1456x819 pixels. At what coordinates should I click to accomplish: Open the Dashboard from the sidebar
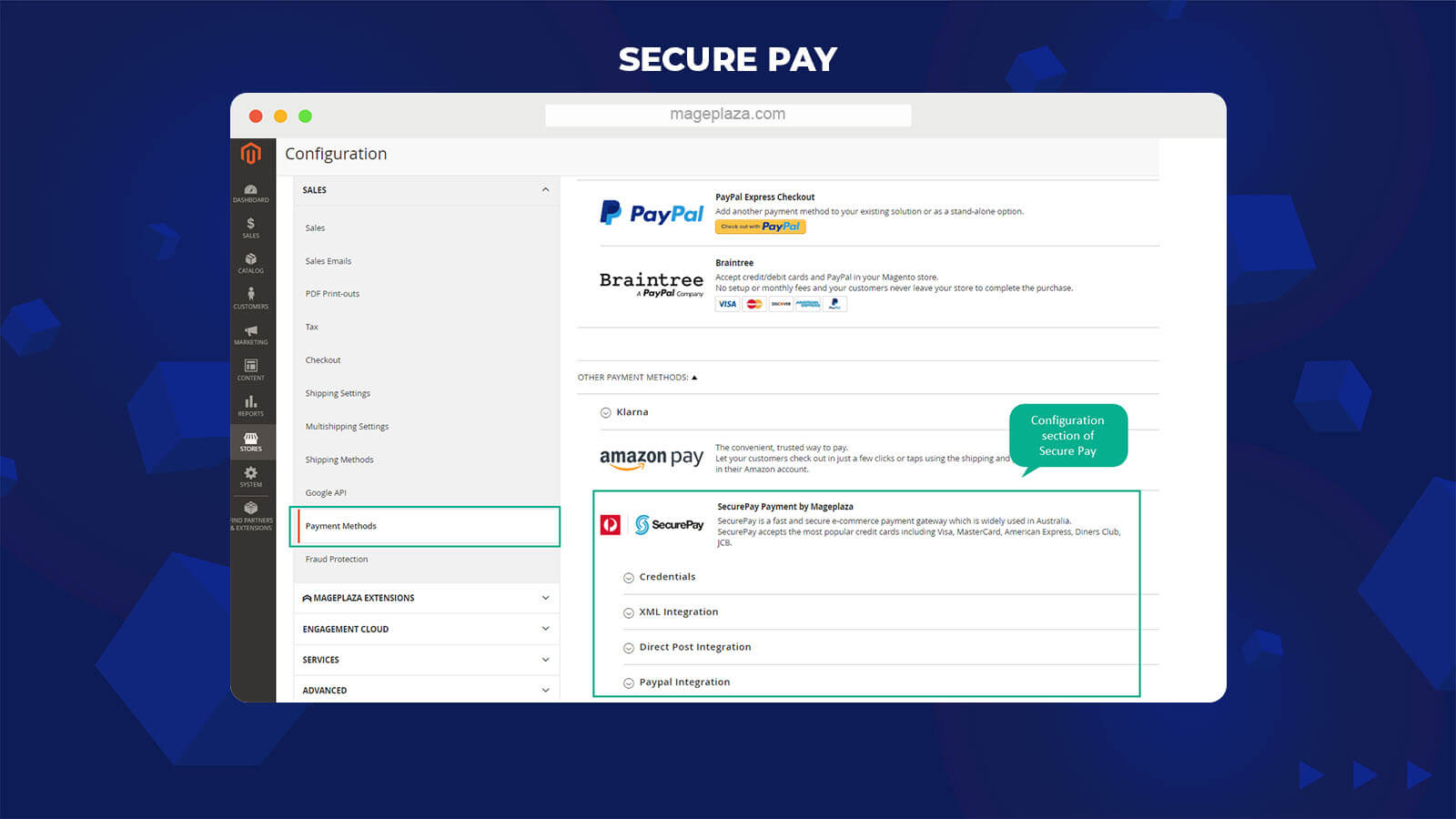coord(250,193)
